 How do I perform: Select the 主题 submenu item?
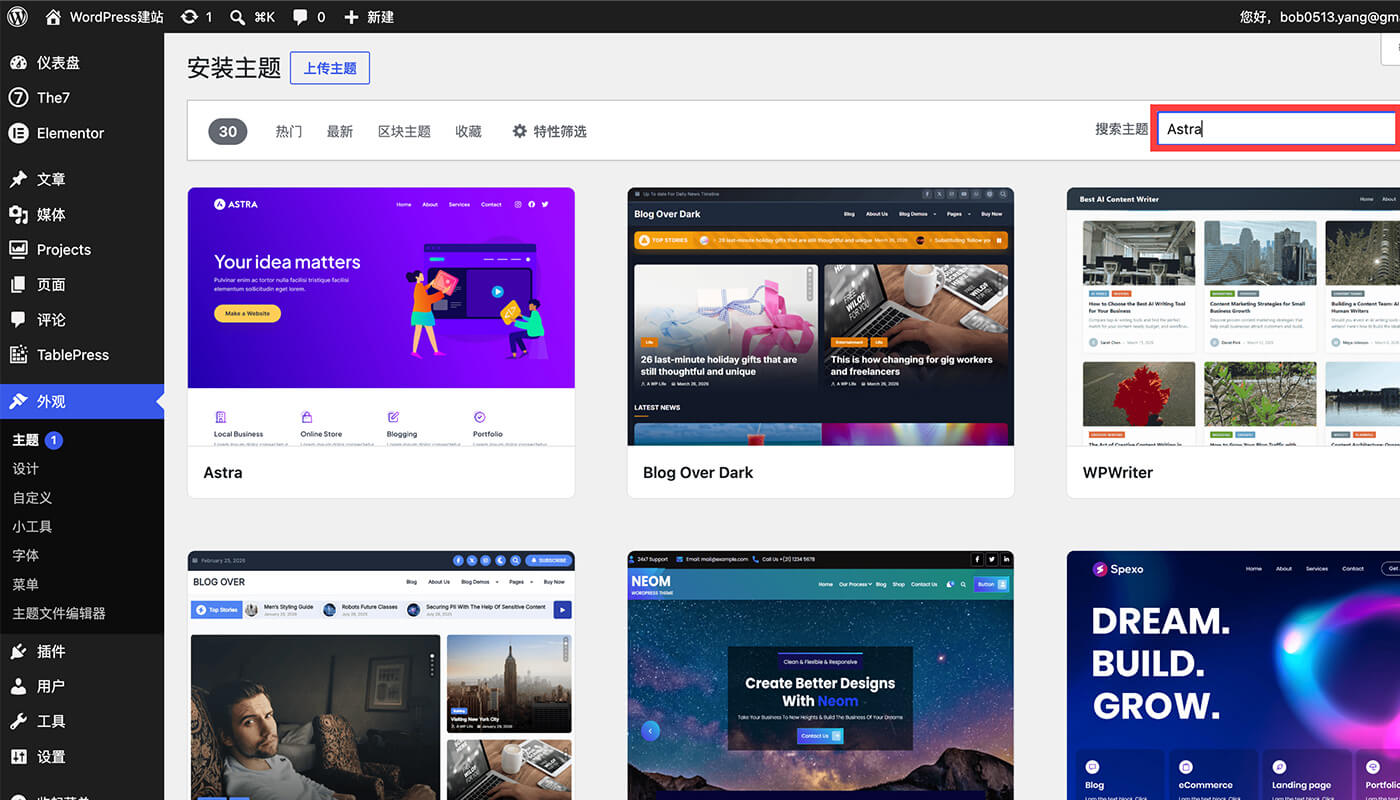[x=26, y=440]
